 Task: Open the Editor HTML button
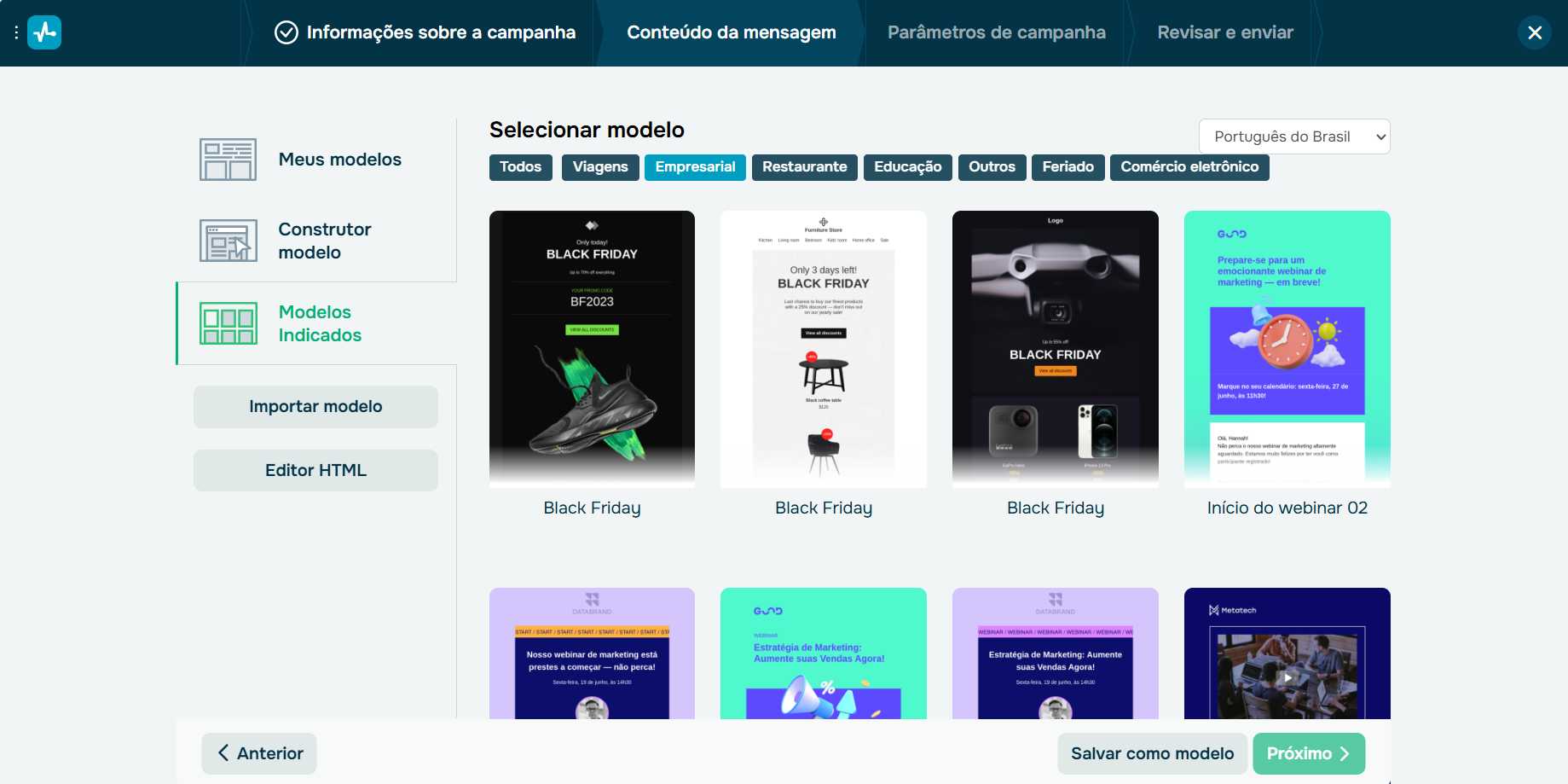315,470
